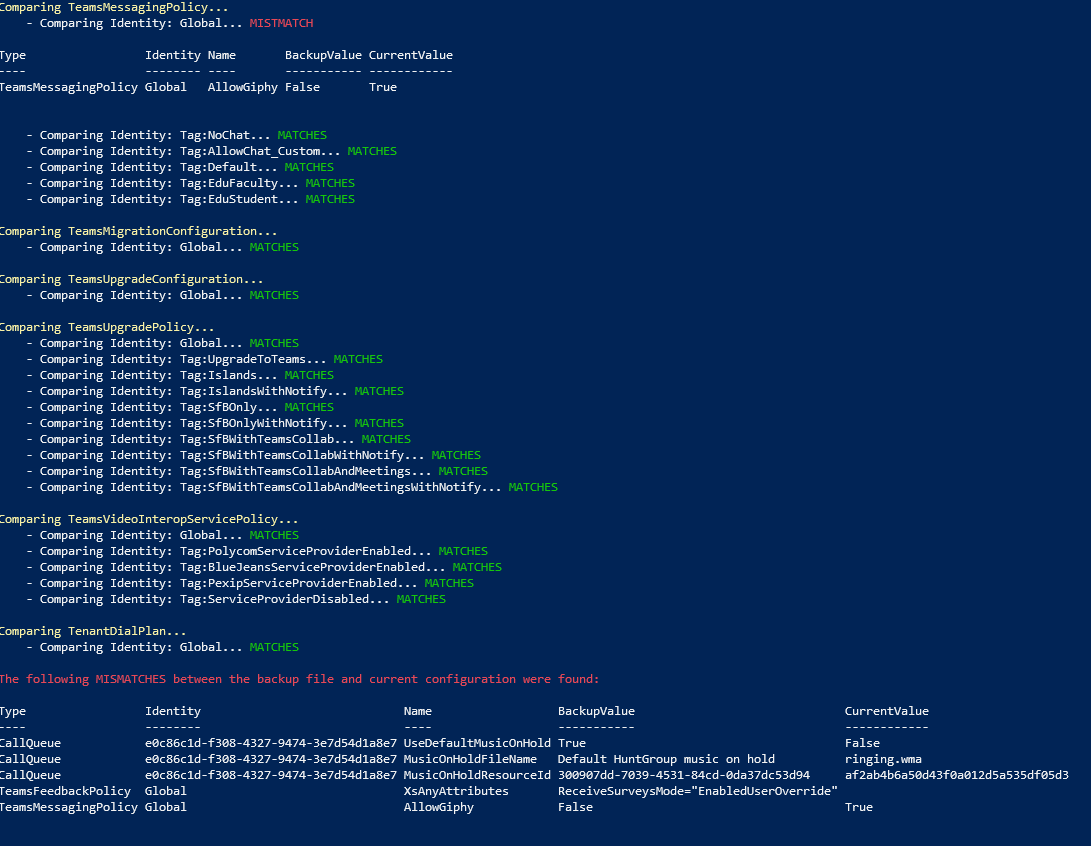Click the 'Tag:SfBWithTeamsCollab...' identity text

(267, 439)
